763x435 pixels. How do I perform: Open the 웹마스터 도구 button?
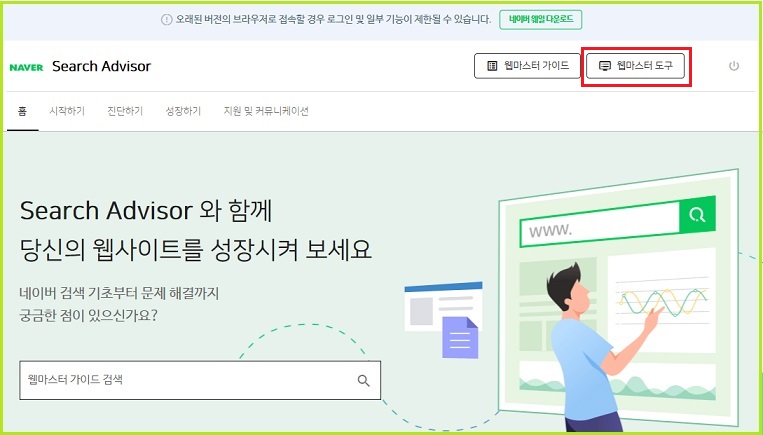point(636,66)
